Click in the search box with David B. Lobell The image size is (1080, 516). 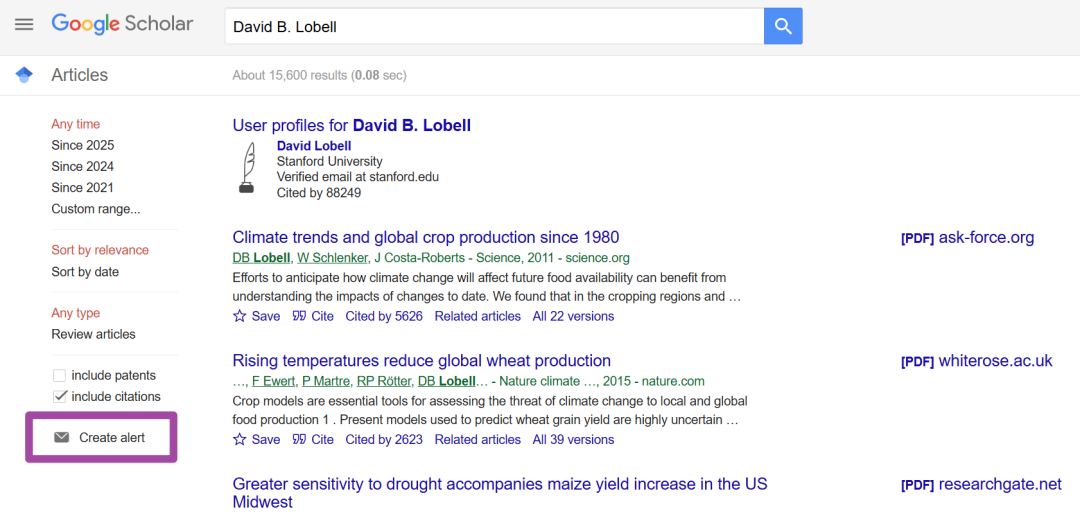(x=495, y=26)
